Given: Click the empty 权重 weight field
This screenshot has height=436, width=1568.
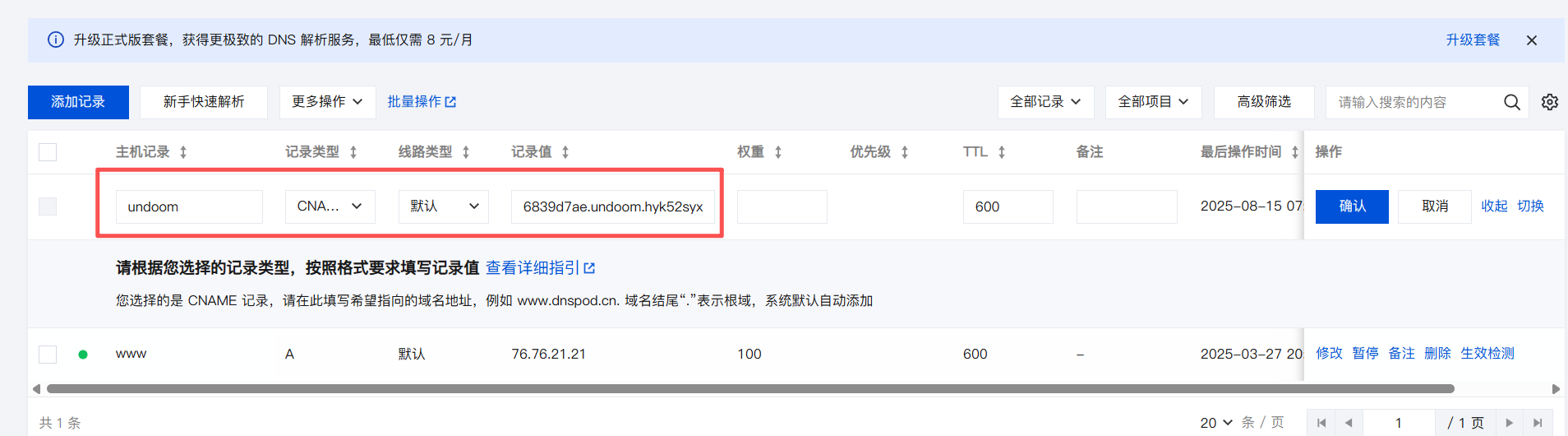Looking at the screenshot, I should (x=782, y=206).
